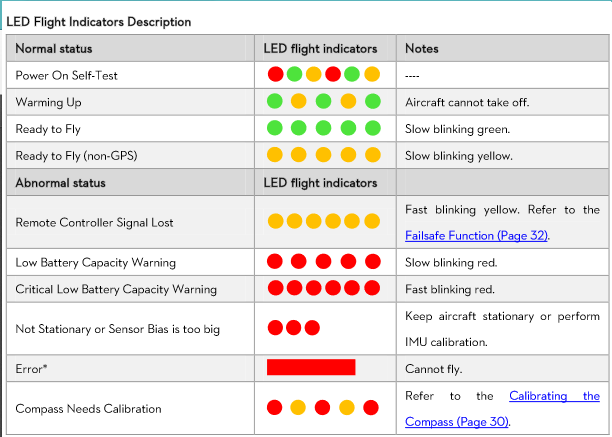612x437 pixels.
Task: Click the "Cannot fly." note text
Action: (433, 368)
